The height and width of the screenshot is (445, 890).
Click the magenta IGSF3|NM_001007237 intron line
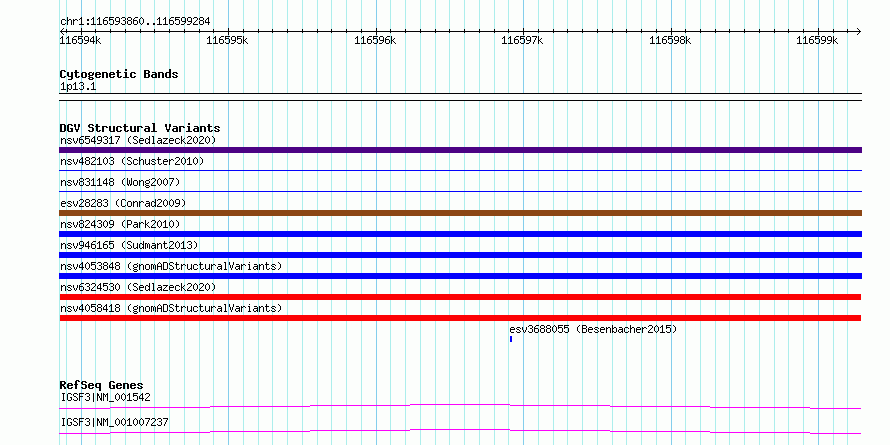pos(460,431)
